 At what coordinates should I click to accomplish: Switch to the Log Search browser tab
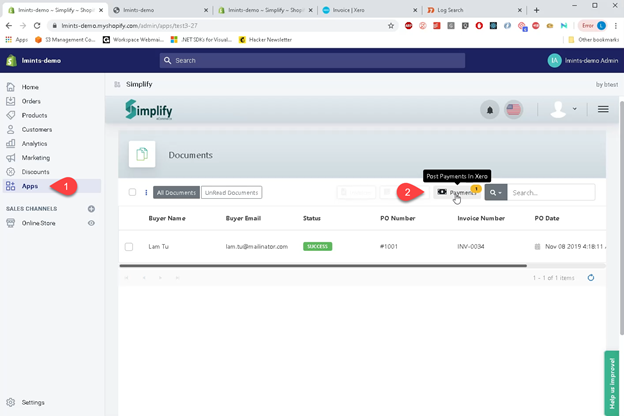[x=474, y=10]
